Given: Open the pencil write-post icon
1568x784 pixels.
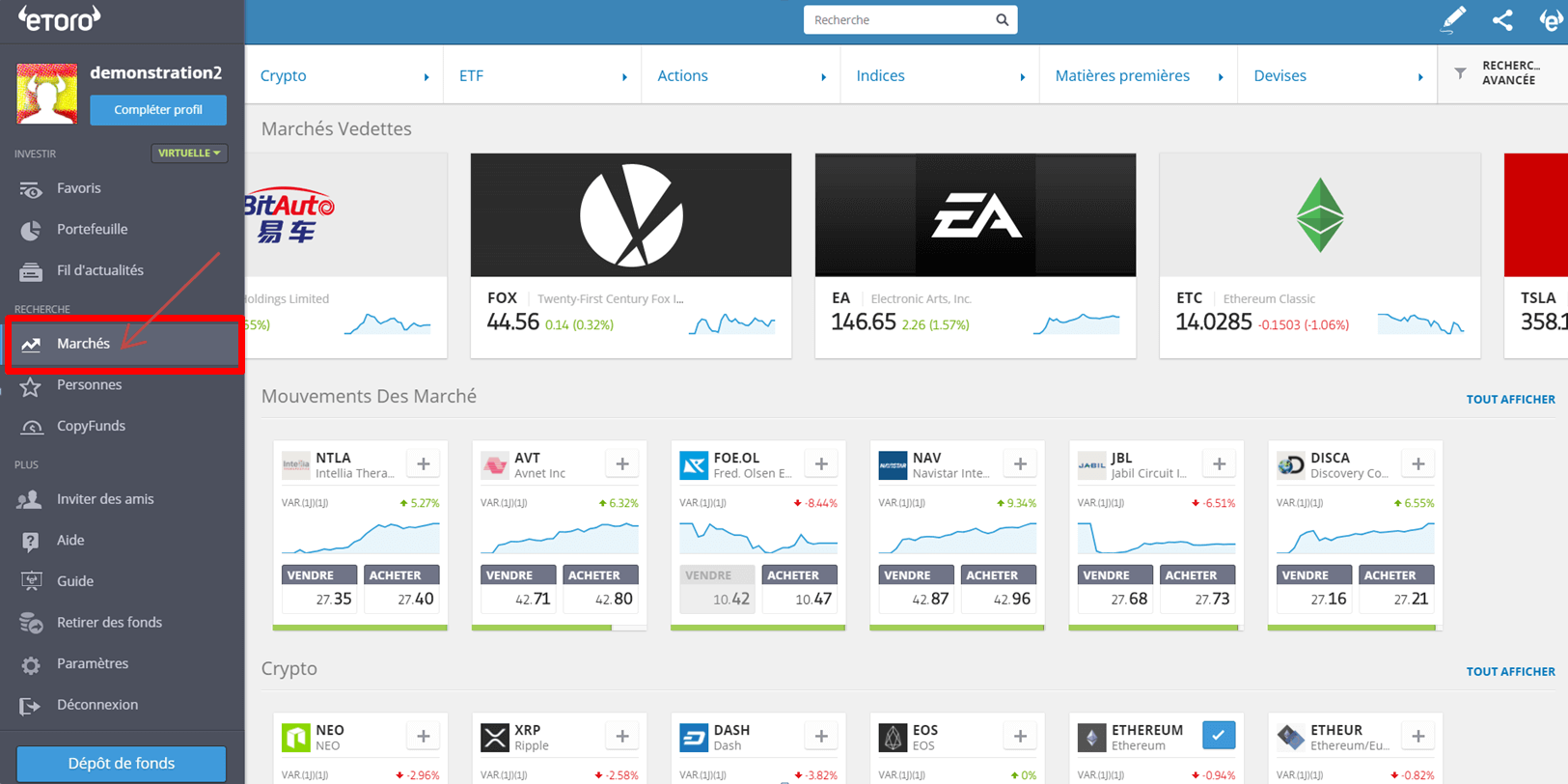Looking at the screenshot, I should 1453,19.
